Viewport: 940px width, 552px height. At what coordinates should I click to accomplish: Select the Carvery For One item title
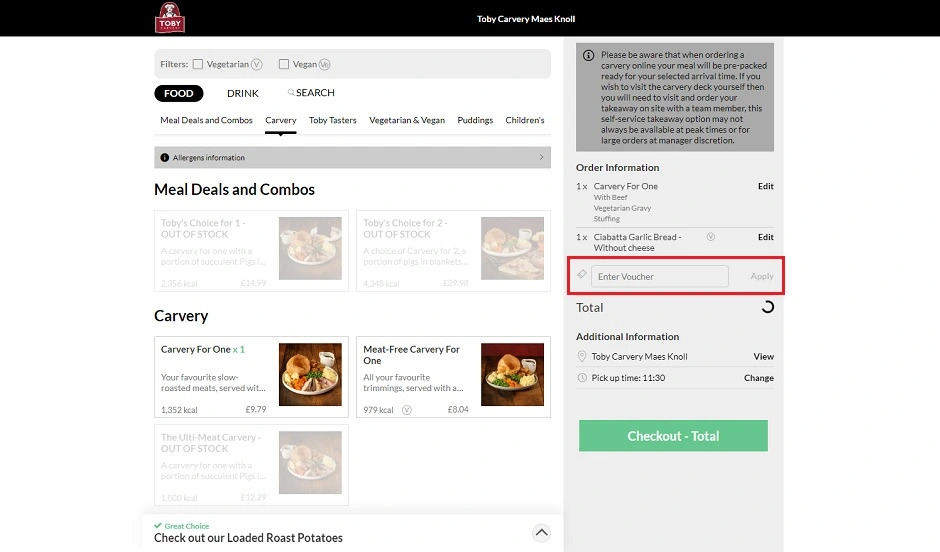(x=195, y=349)
